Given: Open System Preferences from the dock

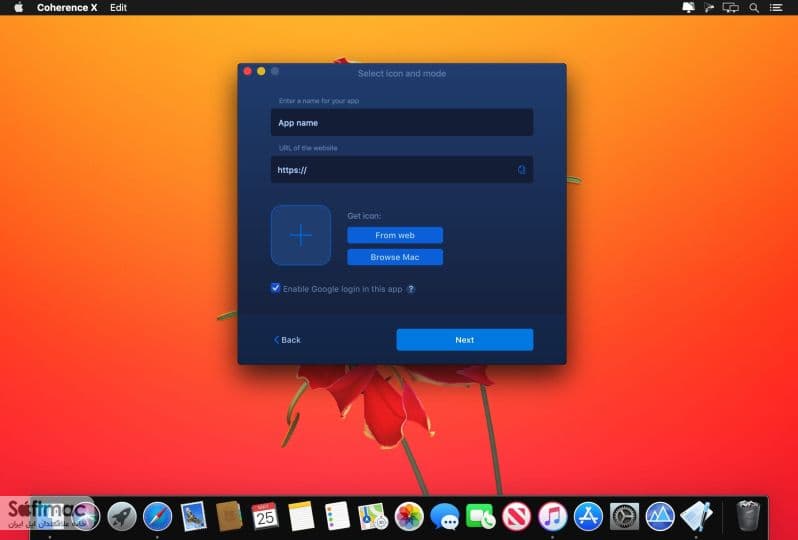Looking at the screenshot, I should (624, 516).
